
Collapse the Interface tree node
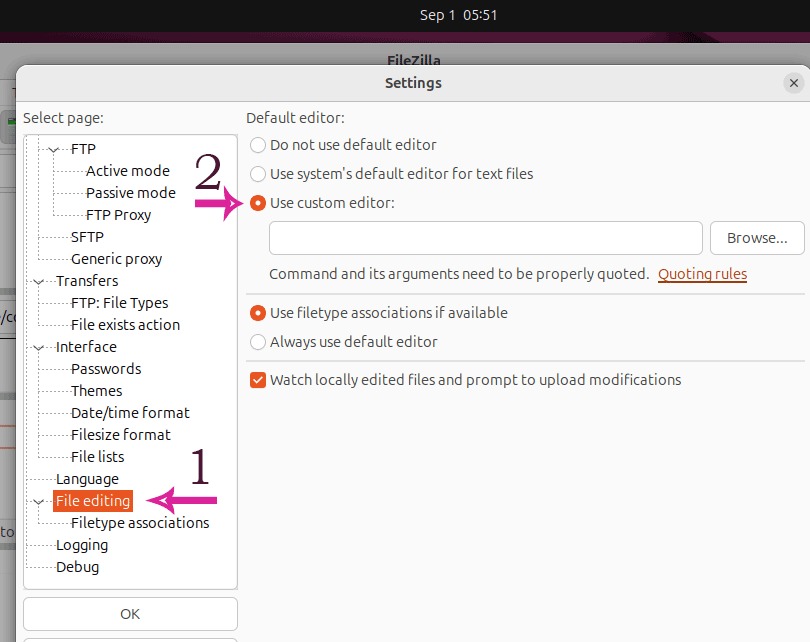[38, 348]
